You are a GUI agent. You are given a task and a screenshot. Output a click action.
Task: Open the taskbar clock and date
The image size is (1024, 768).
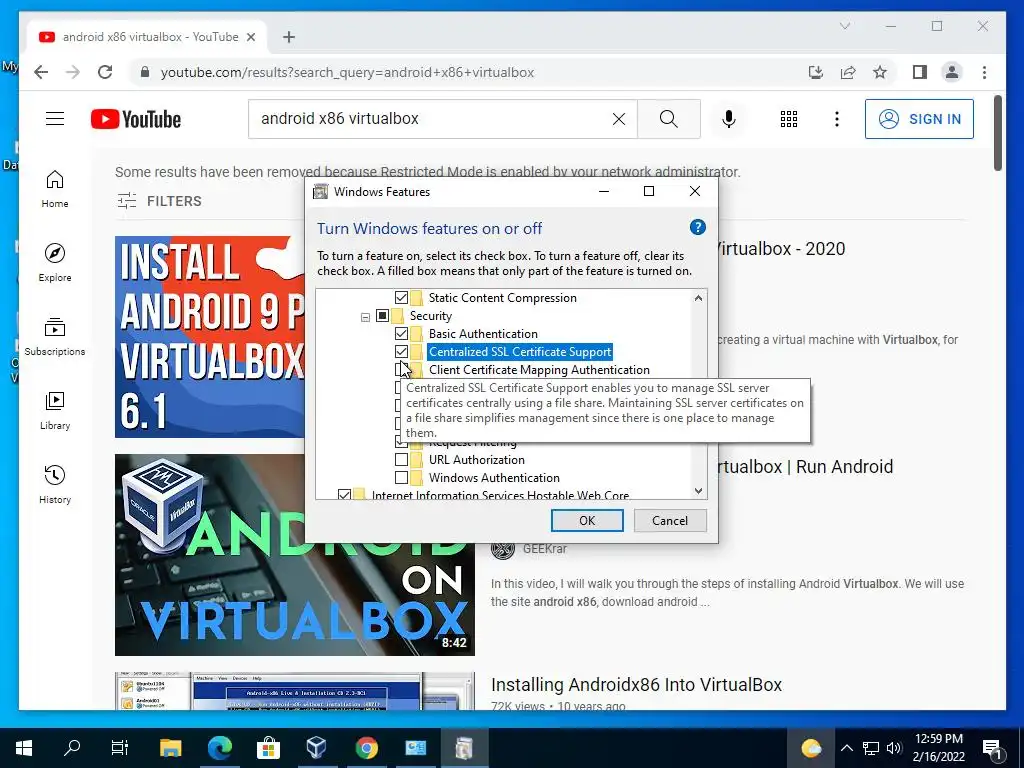938,748
